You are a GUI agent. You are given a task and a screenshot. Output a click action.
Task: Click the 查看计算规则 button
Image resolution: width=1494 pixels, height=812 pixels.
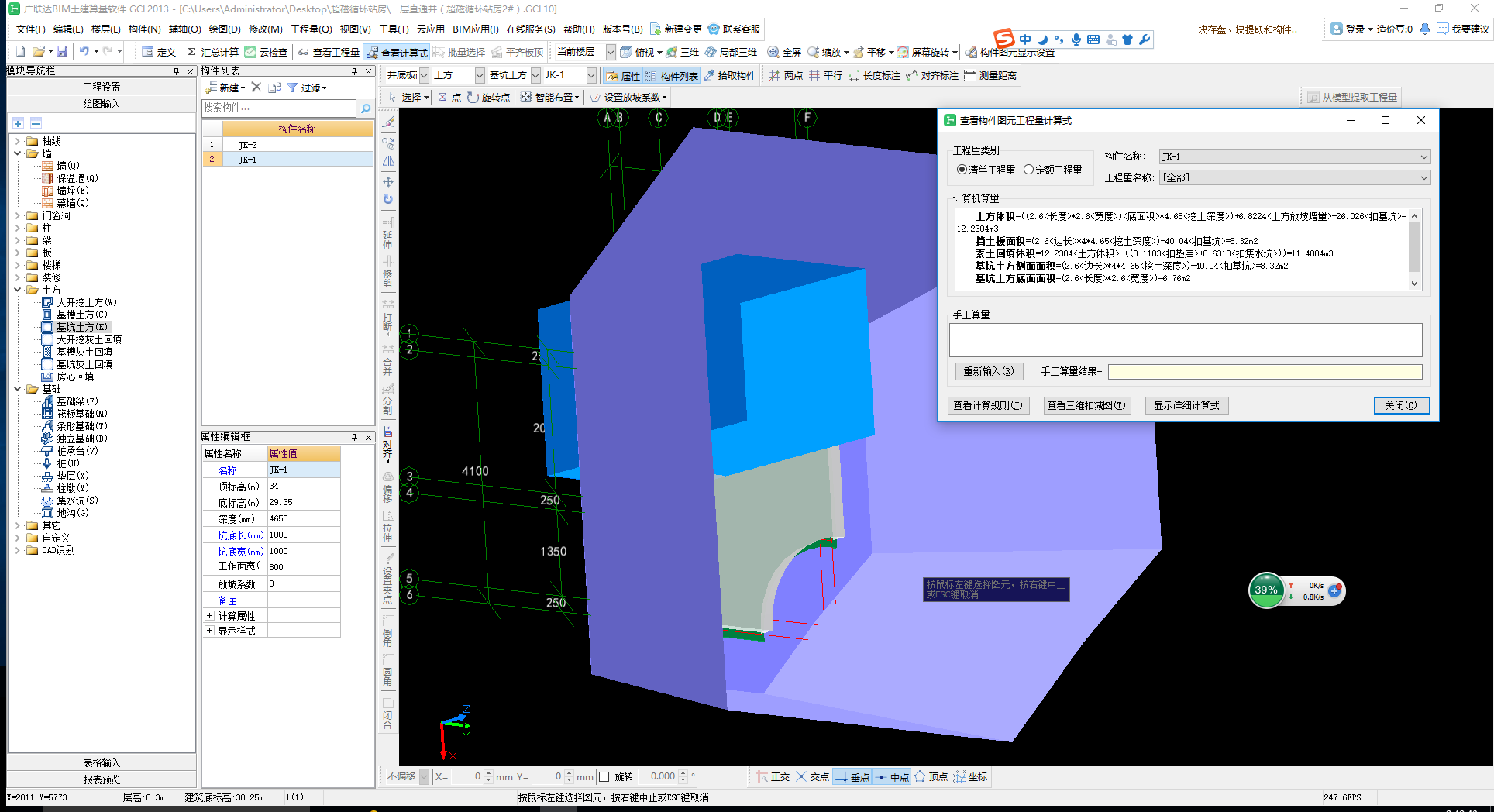click(988, 405)
